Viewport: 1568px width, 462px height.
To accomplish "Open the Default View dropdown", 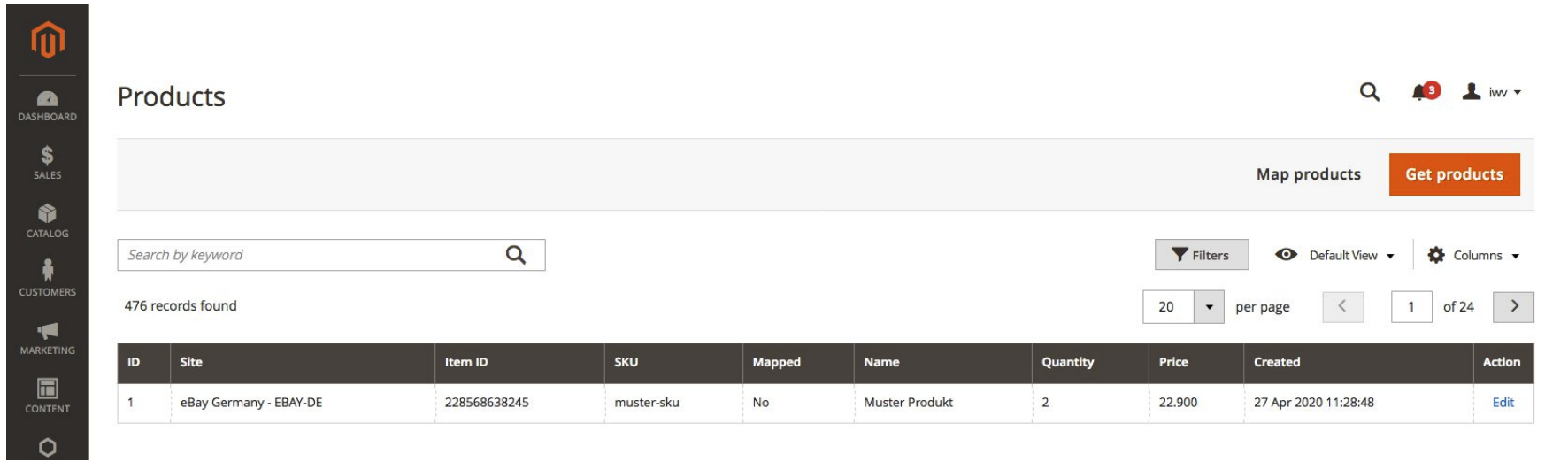I will coord(1334,256).
